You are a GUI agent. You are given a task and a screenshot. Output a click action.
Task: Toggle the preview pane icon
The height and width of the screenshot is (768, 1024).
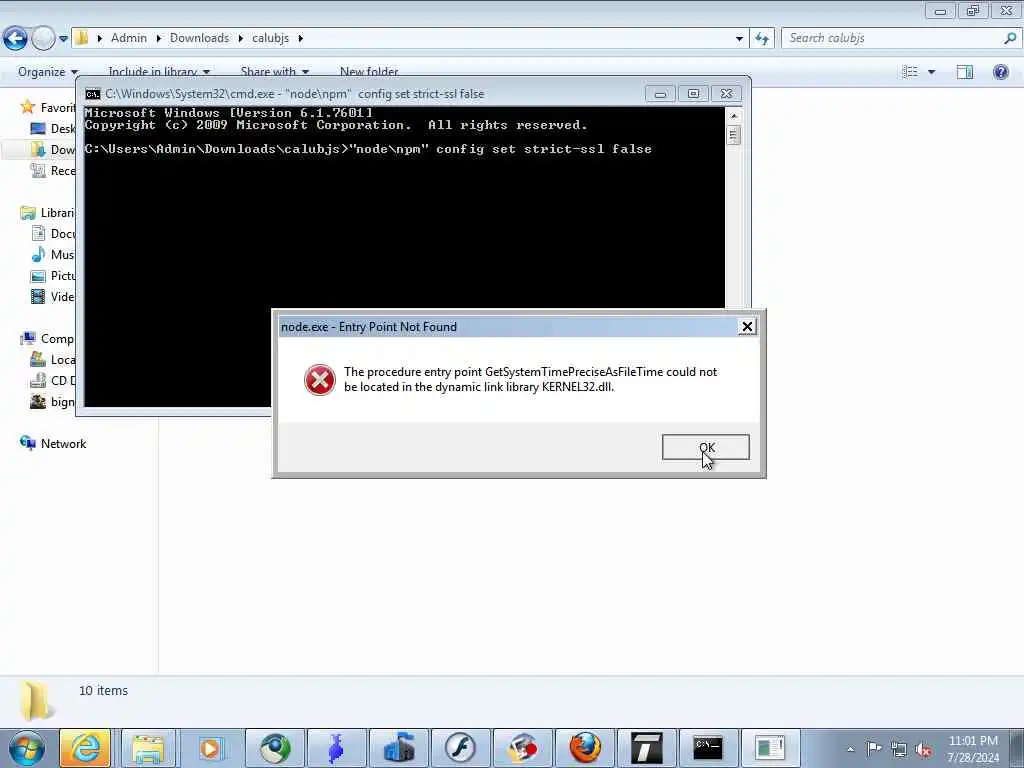coord(965,72)
